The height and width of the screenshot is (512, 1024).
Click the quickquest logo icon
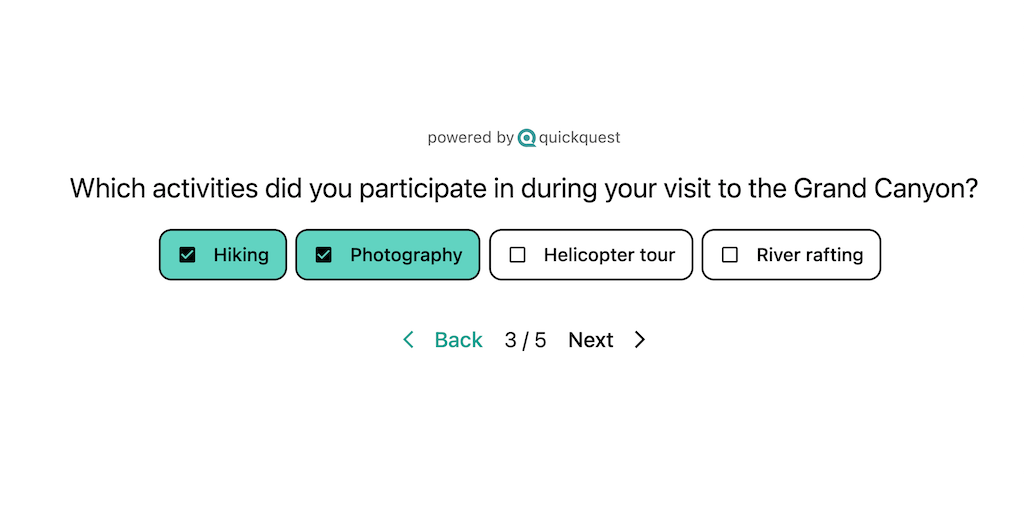527,138
